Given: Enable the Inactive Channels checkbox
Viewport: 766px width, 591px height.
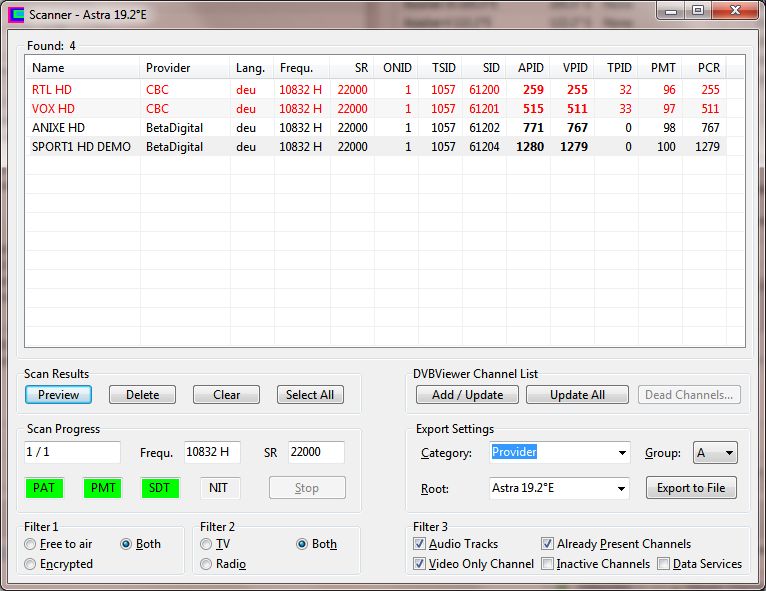Looking at the screenshot, I should pos(548,564).
